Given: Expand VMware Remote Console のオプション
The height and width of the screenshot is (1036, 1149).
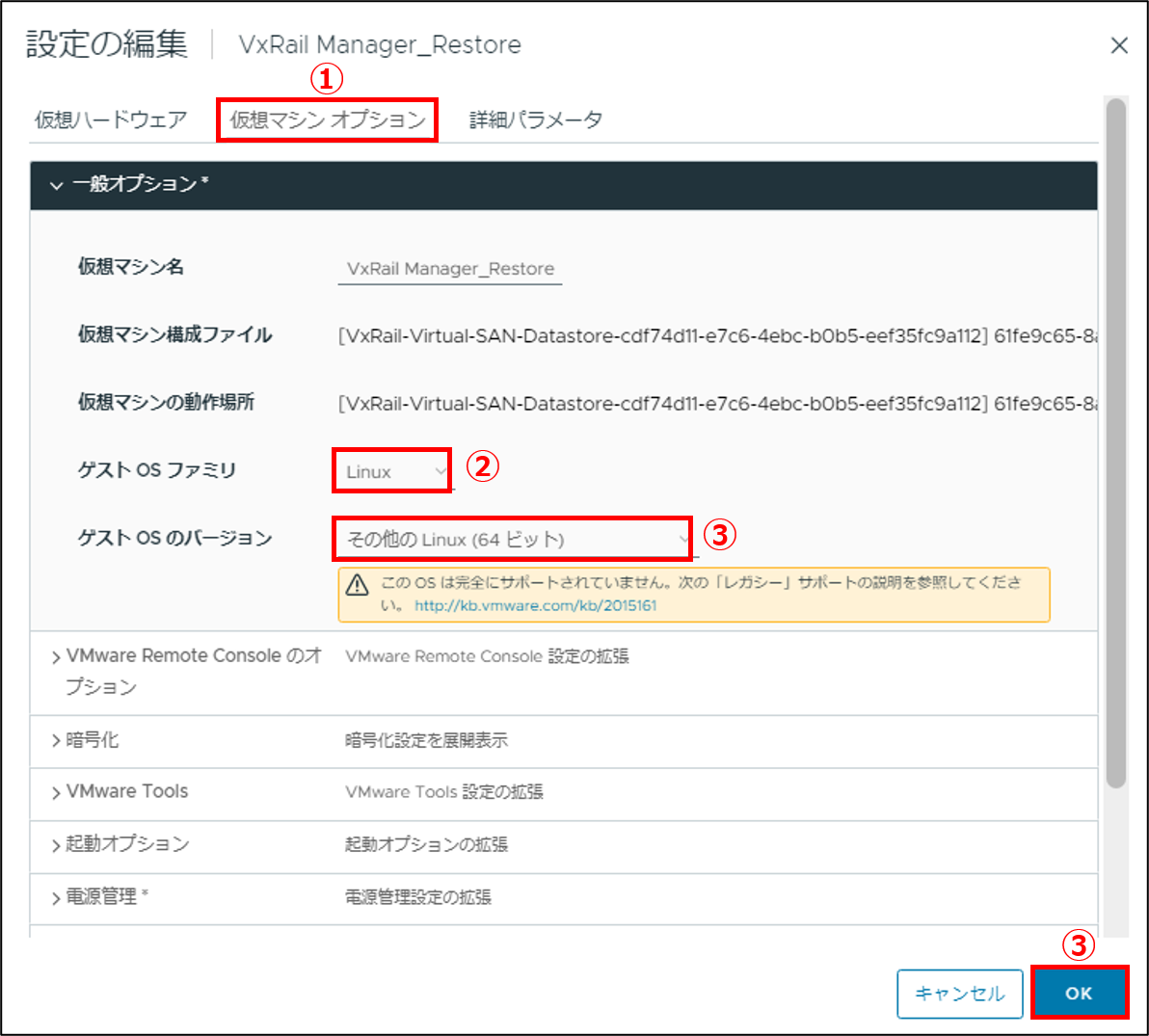Looking at the screenshot, I should click(x=56, y=658).
